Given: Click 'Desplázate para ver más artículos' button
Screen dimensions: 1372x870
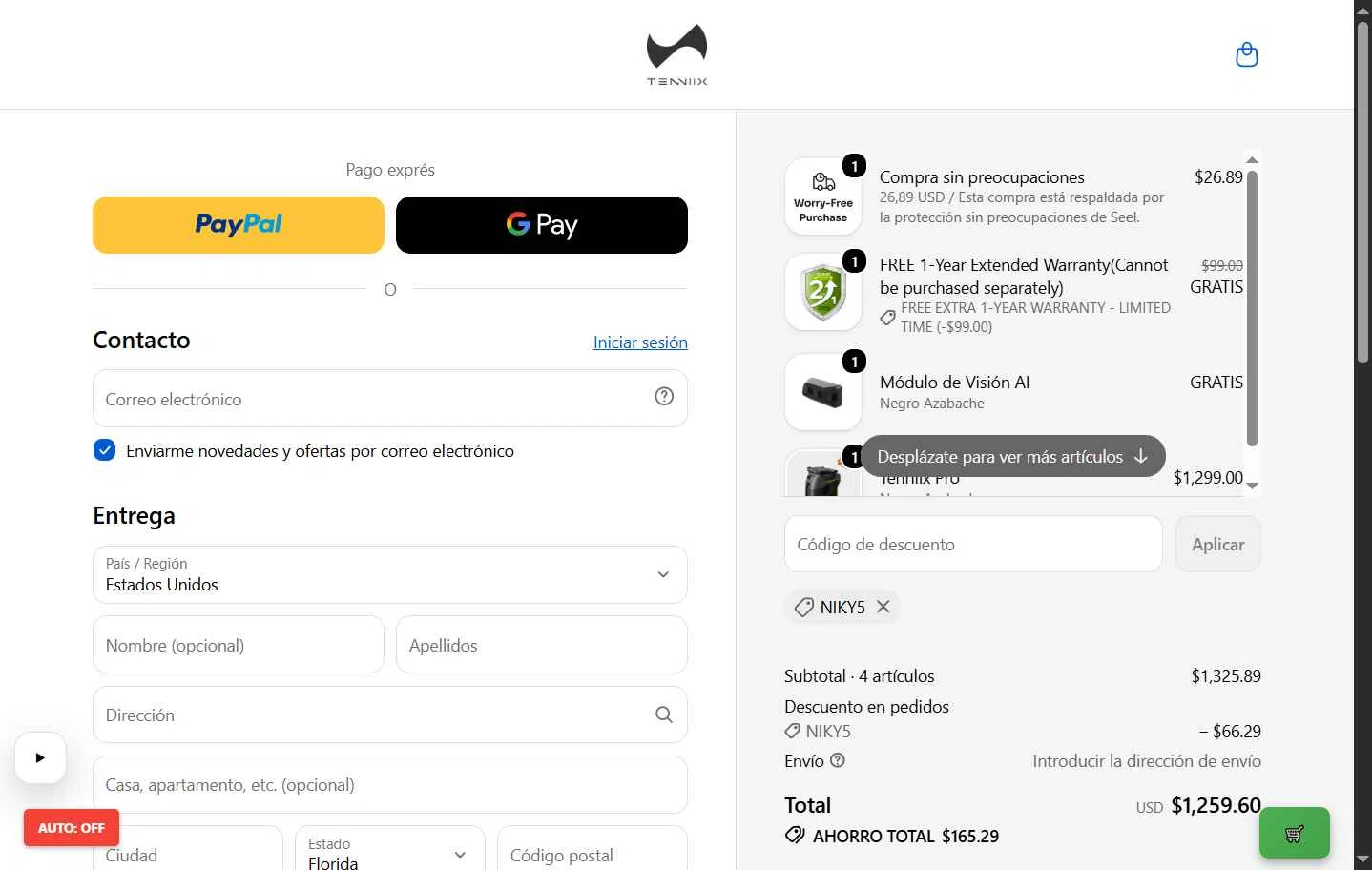Looking at the screenshot, I should [1013, 457].
